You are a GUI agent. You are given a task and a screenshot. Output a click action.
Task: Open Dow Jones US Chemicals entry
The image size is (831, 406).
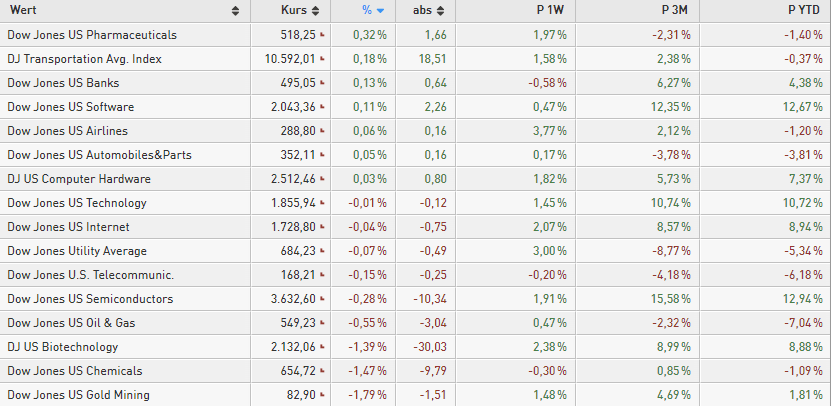(75, 371)
